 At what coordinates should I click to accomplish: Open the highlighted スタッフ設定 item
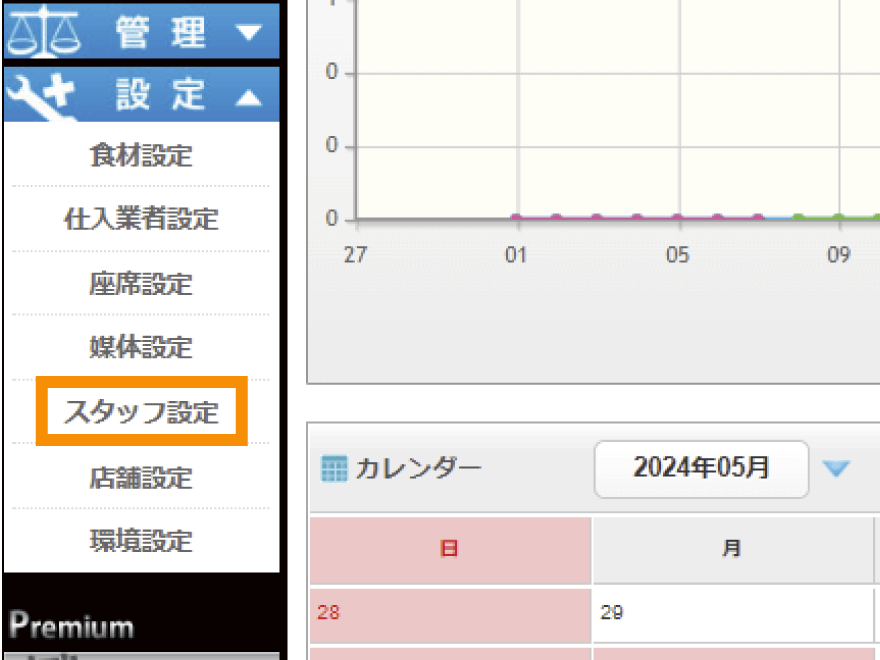pos(141,411)
